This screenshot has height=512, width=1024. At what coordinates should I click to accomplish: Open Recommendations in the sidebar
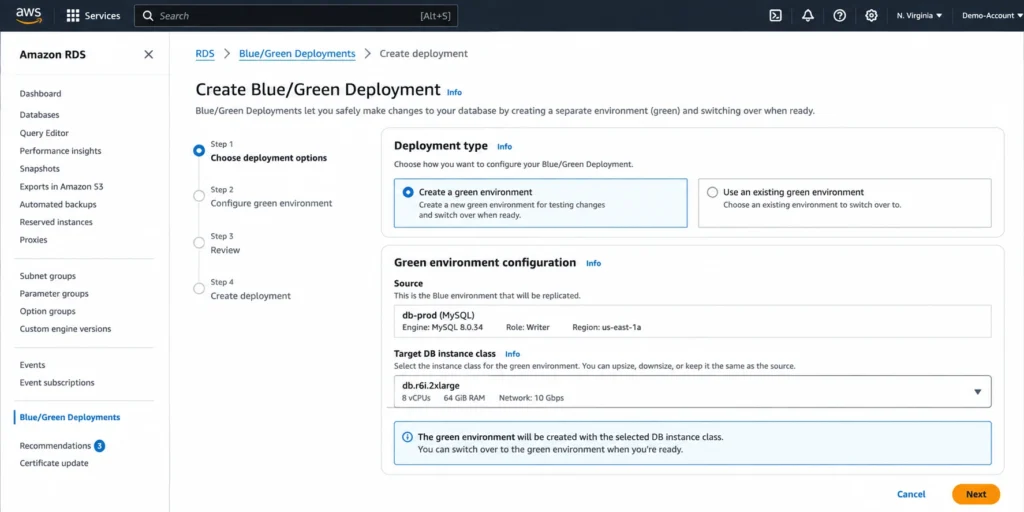(x=55, y=446)
